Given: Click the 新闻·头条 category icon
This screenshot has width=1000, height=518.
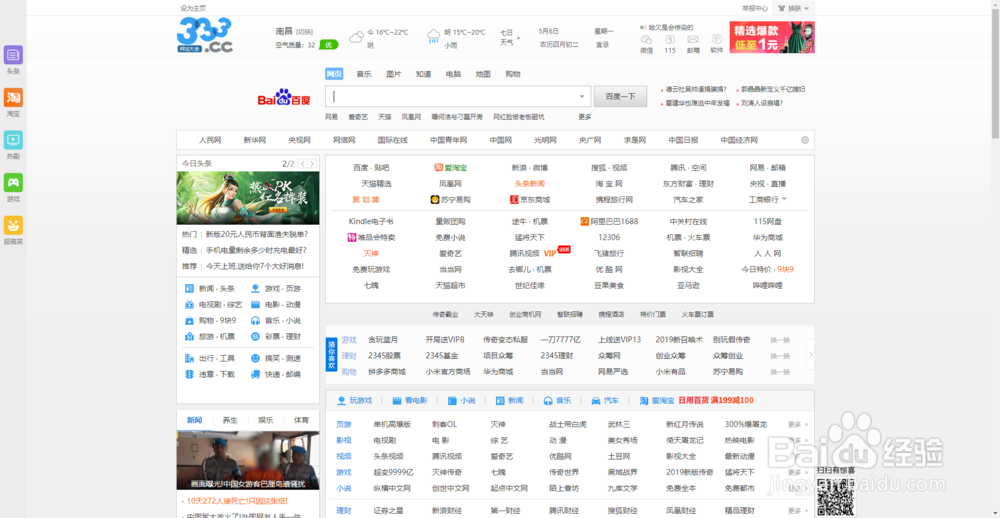Looking at the screenshot, I should click(x=189, y=288).
